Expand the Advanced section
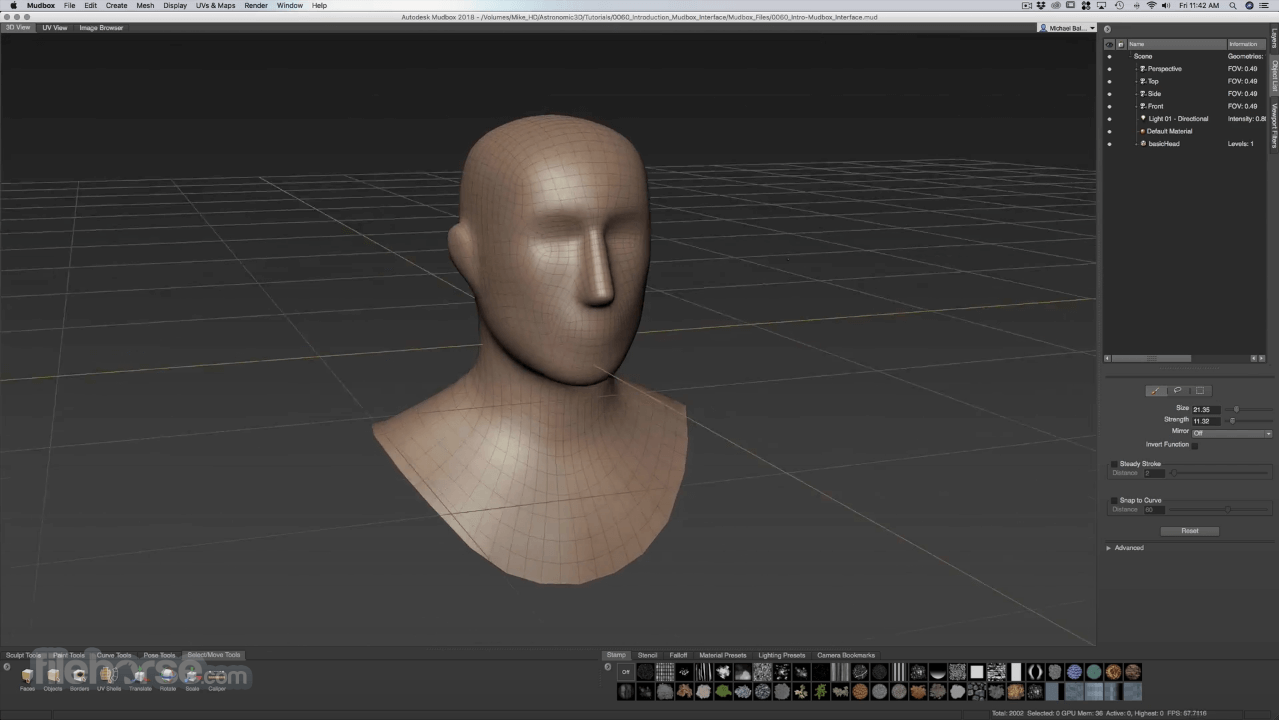This screenshot has height=720, width=1279. tap(1109, 548)
